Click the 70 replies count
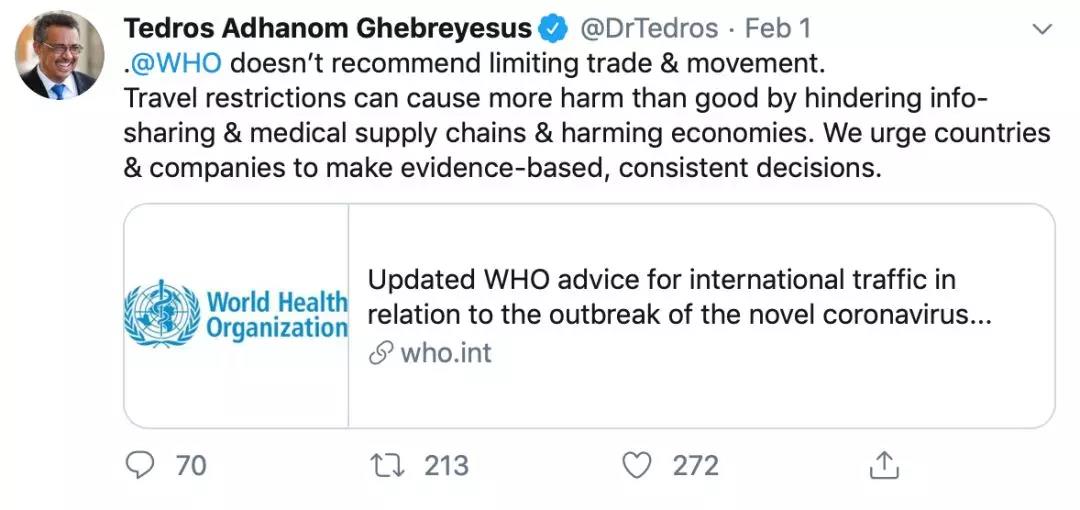 tap(191, 466)
